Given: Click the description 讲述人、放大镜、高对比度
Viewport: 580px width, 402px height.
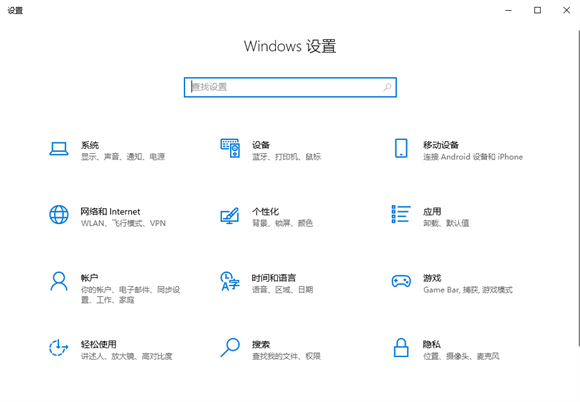Looking at the screenshot, I should (x=127, y=356).
